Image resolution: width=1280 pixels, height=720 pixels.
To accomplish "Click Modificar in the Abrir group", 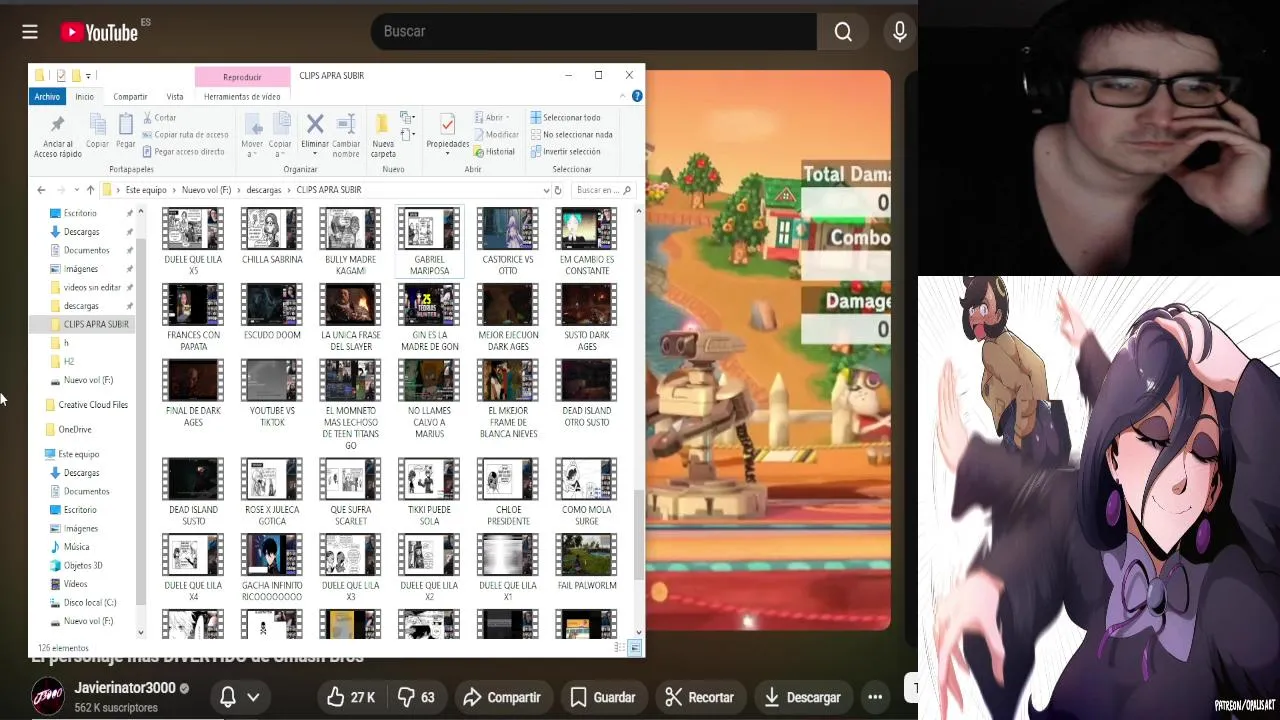I will coord(496,134).
